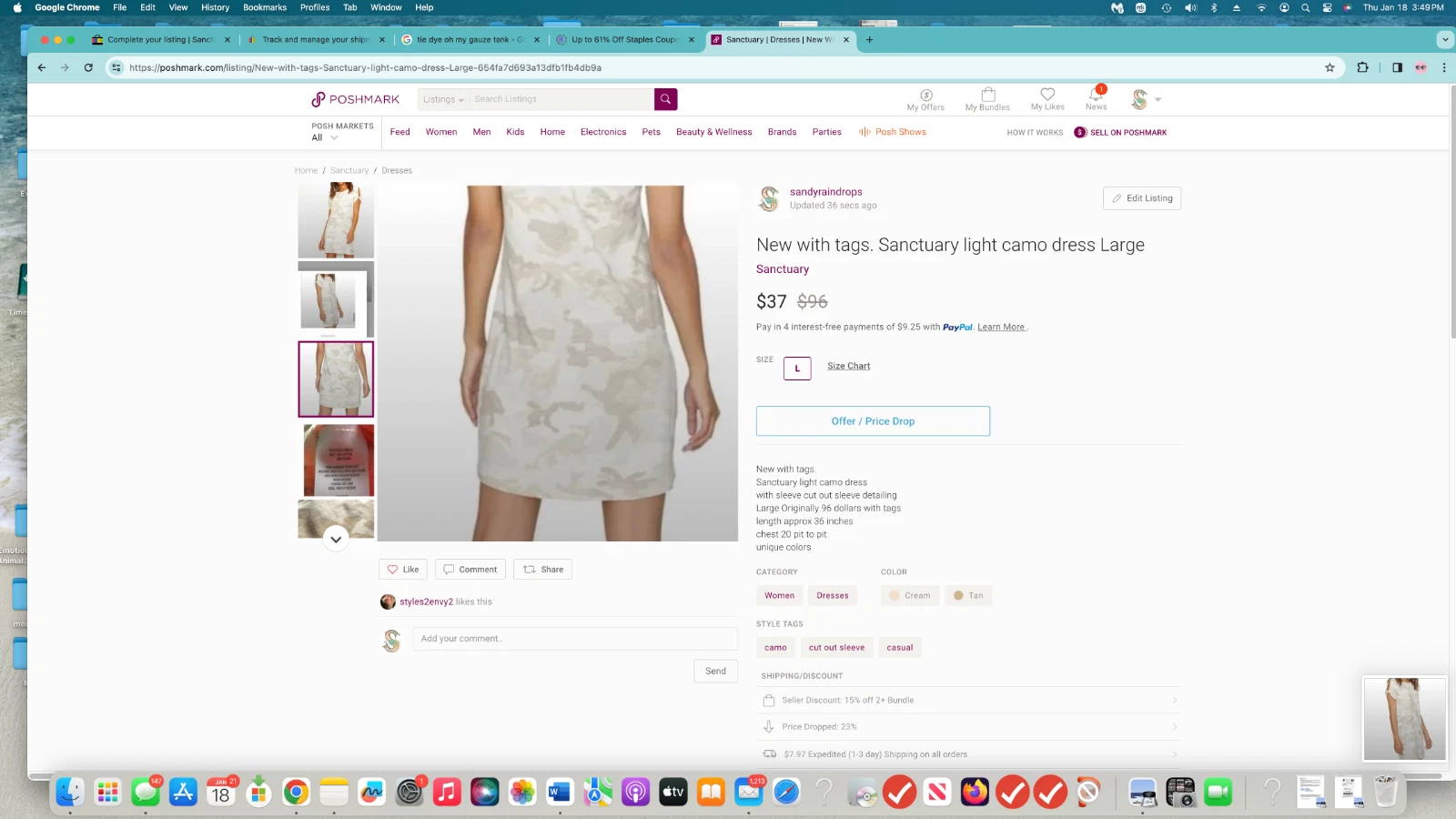Open PayPal Learn More link
The image size is (1456, 819).
[x=1001, y=328]
